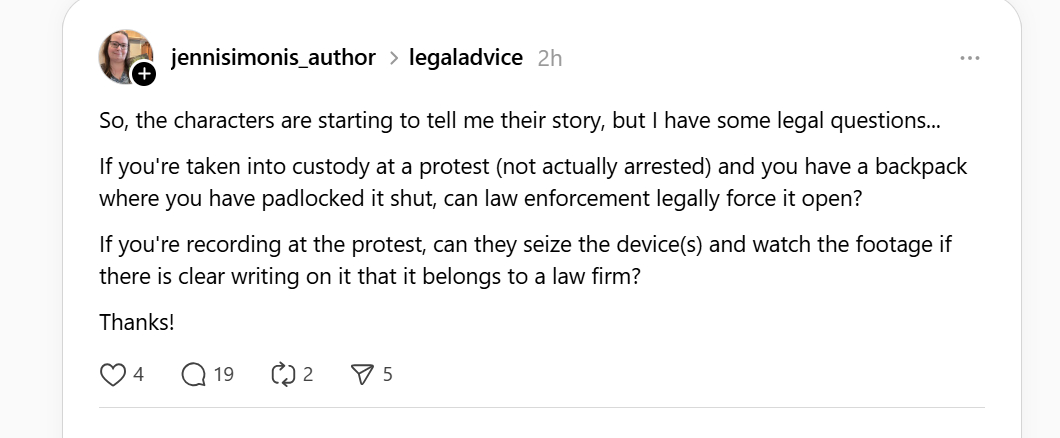Click the share count of 5
The width and height of the screenshot is (1060, 438).
pyautogui.click(x=388, y=374)
